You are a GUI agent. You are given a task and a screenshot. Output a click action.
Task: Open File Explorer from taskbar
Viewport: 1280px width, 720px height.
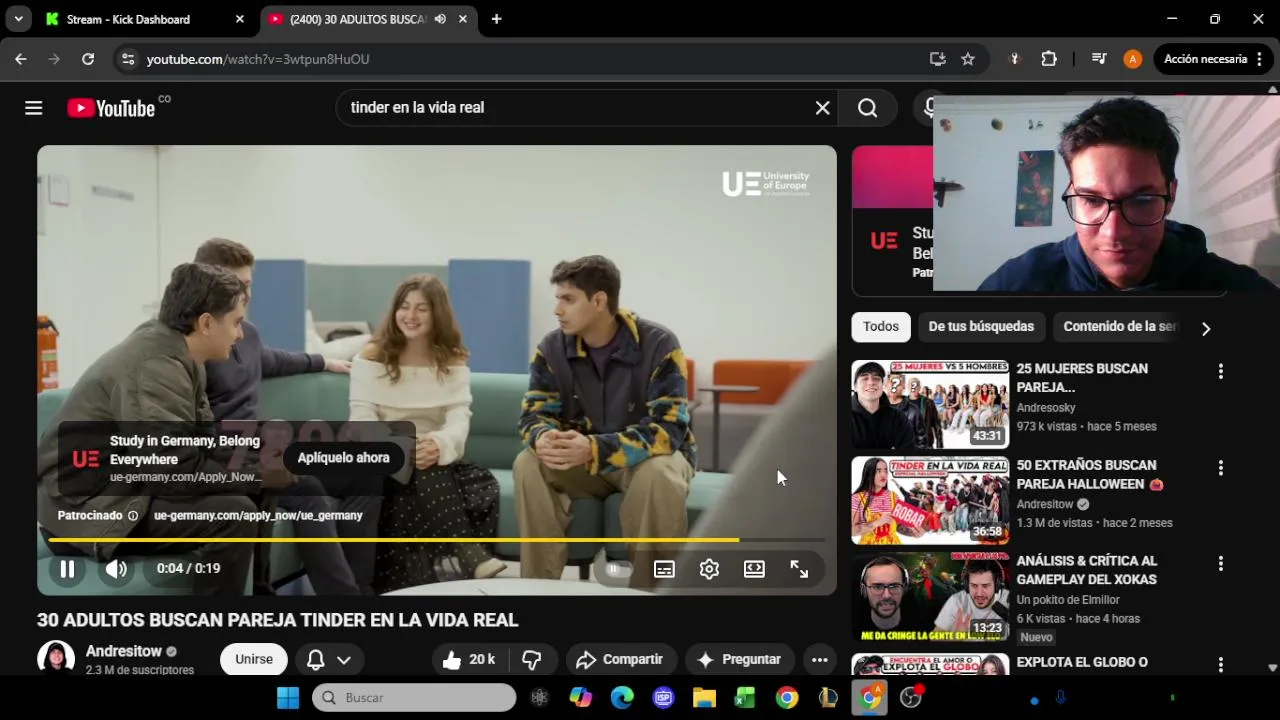pyautogui.click(x=704, y=698)
